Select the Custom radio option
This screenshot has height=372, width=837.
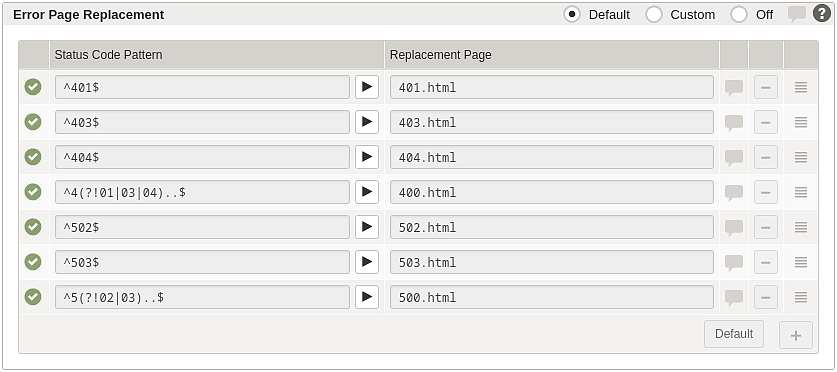coord(654,14)
